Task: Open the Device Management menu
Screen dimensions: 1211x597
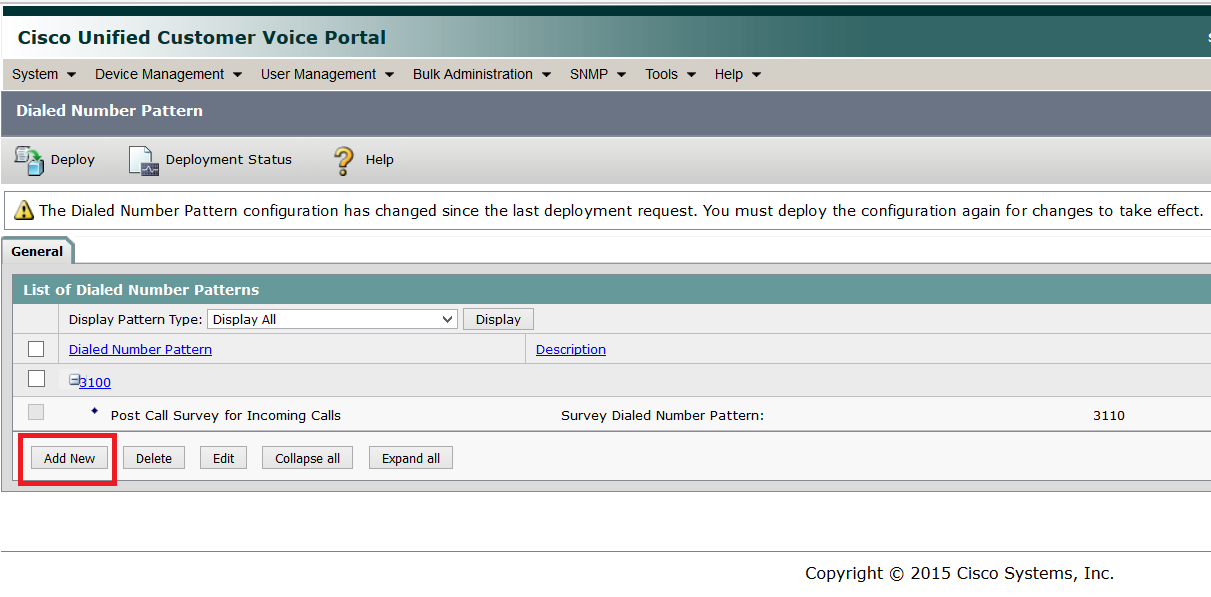Action: pyautogui.click(x=166, y=74)
